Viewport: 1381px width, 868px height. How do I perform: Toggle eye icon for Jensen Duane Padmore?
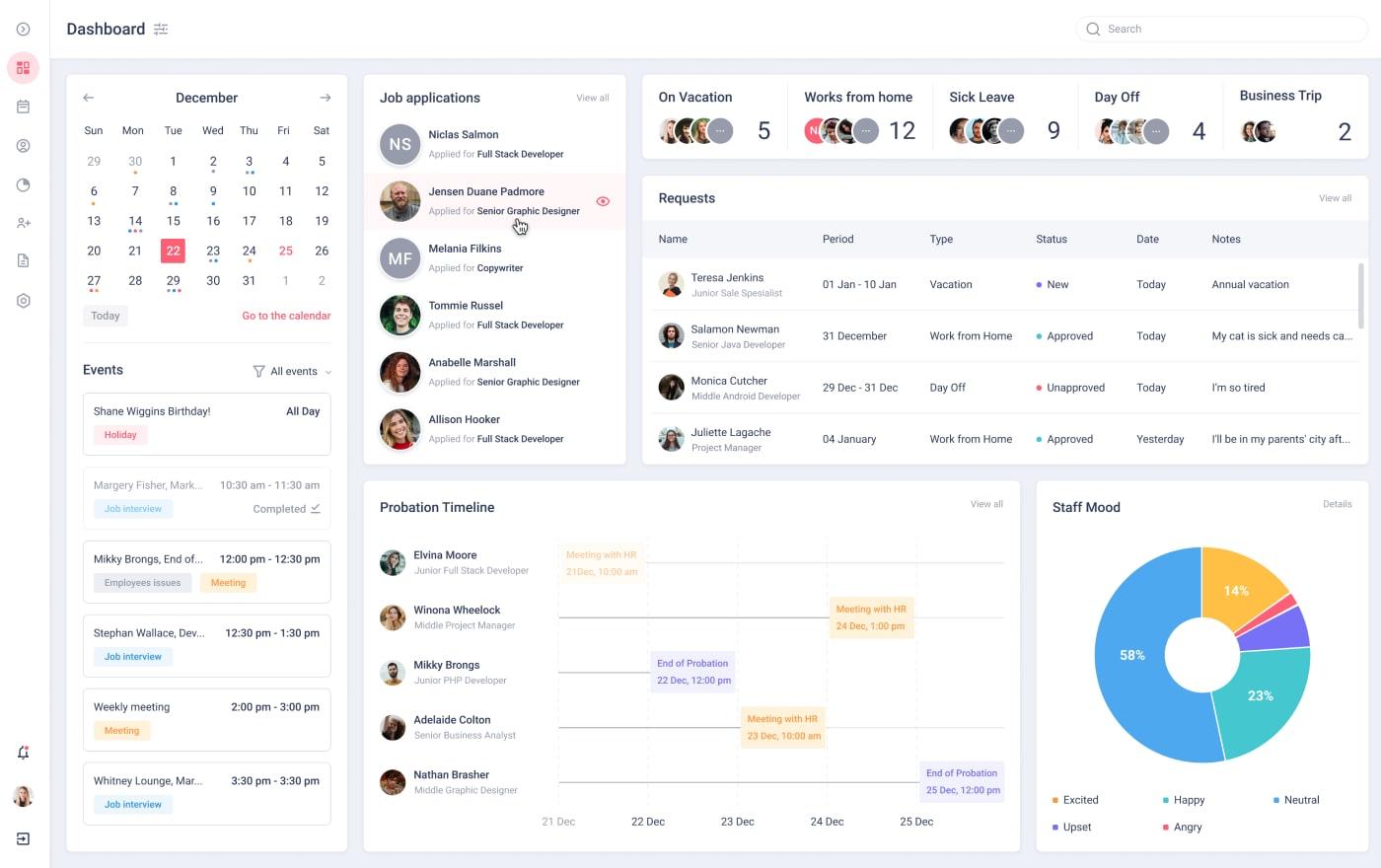pos(603,201)
